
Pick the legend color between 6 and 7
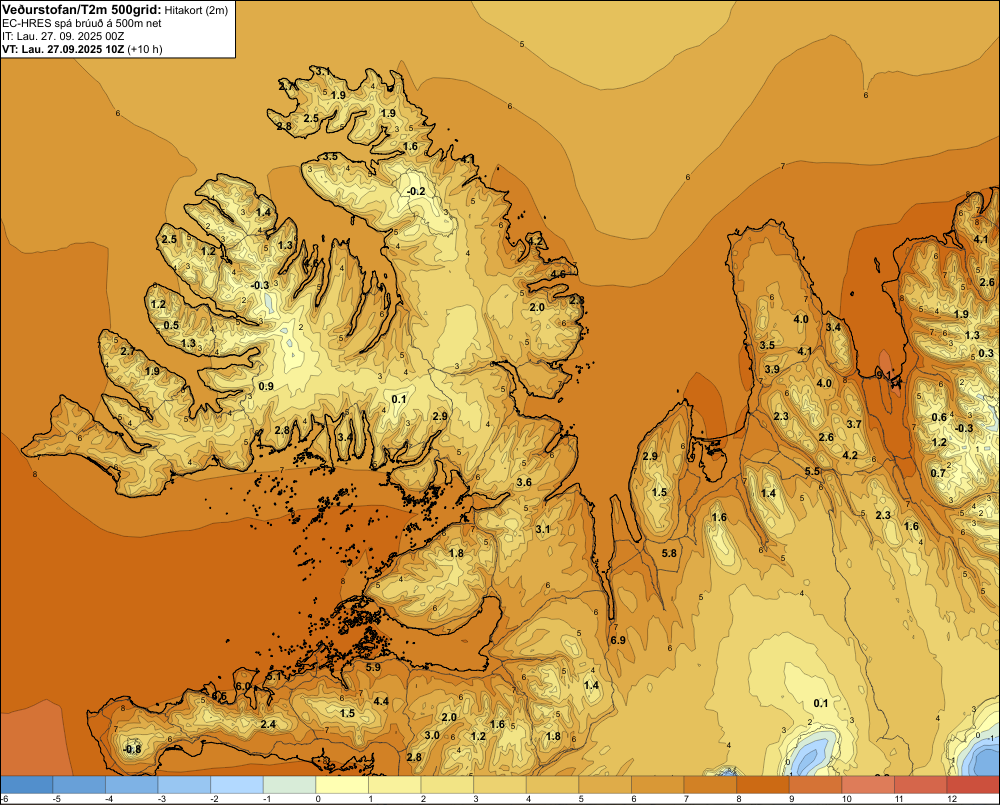[658, 785]
